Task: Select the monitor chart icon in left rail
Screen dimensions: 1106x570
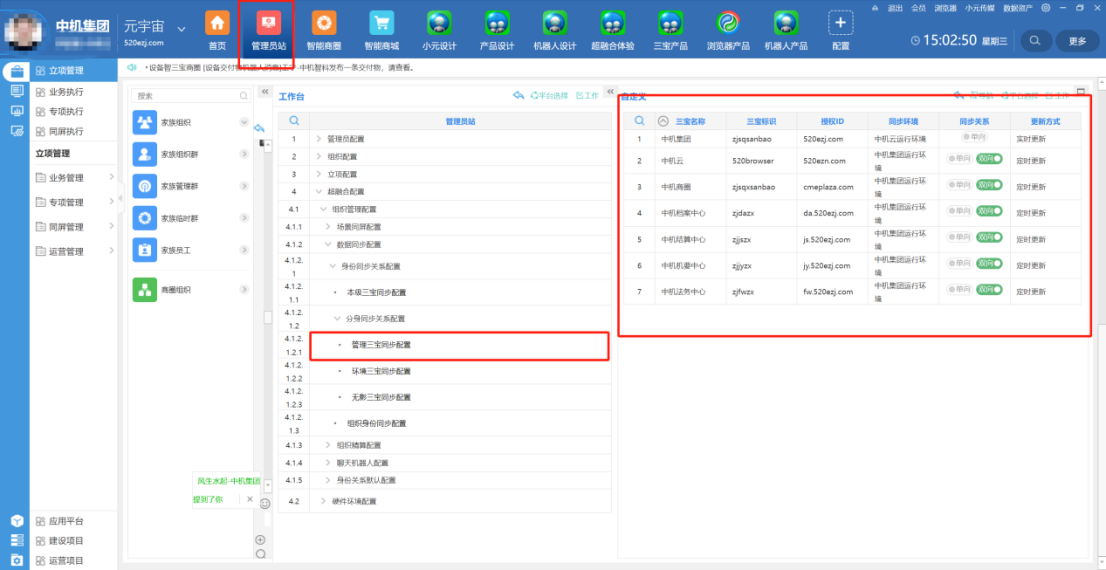Action: (x=18, y=111)
